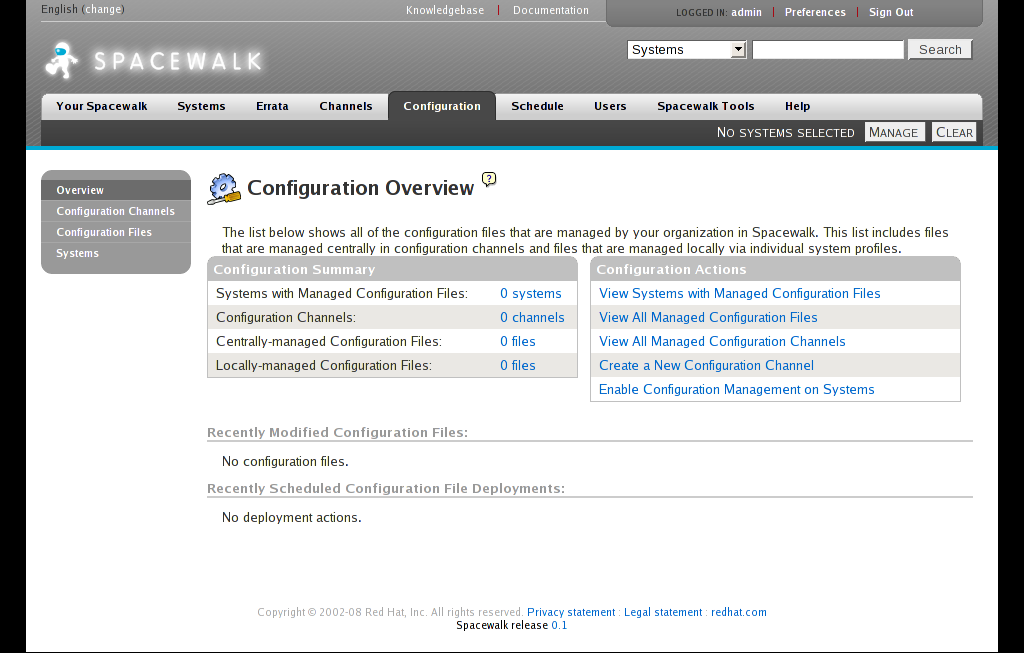Open Systems in the left sidebar
This screenshot has width=1024, height=653.
(x=116, y=253)
